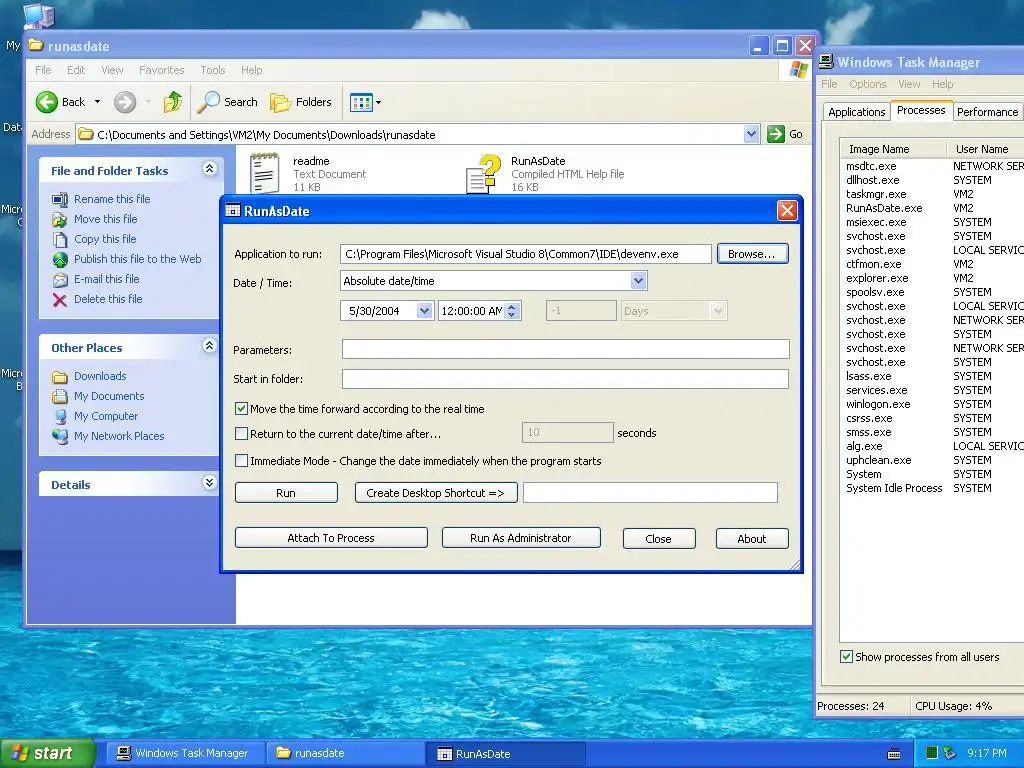The height and width of the screenshot is (768, 1024).
Task: Select RunAsDate.exe in the process list
Action: tap(884, 208)
